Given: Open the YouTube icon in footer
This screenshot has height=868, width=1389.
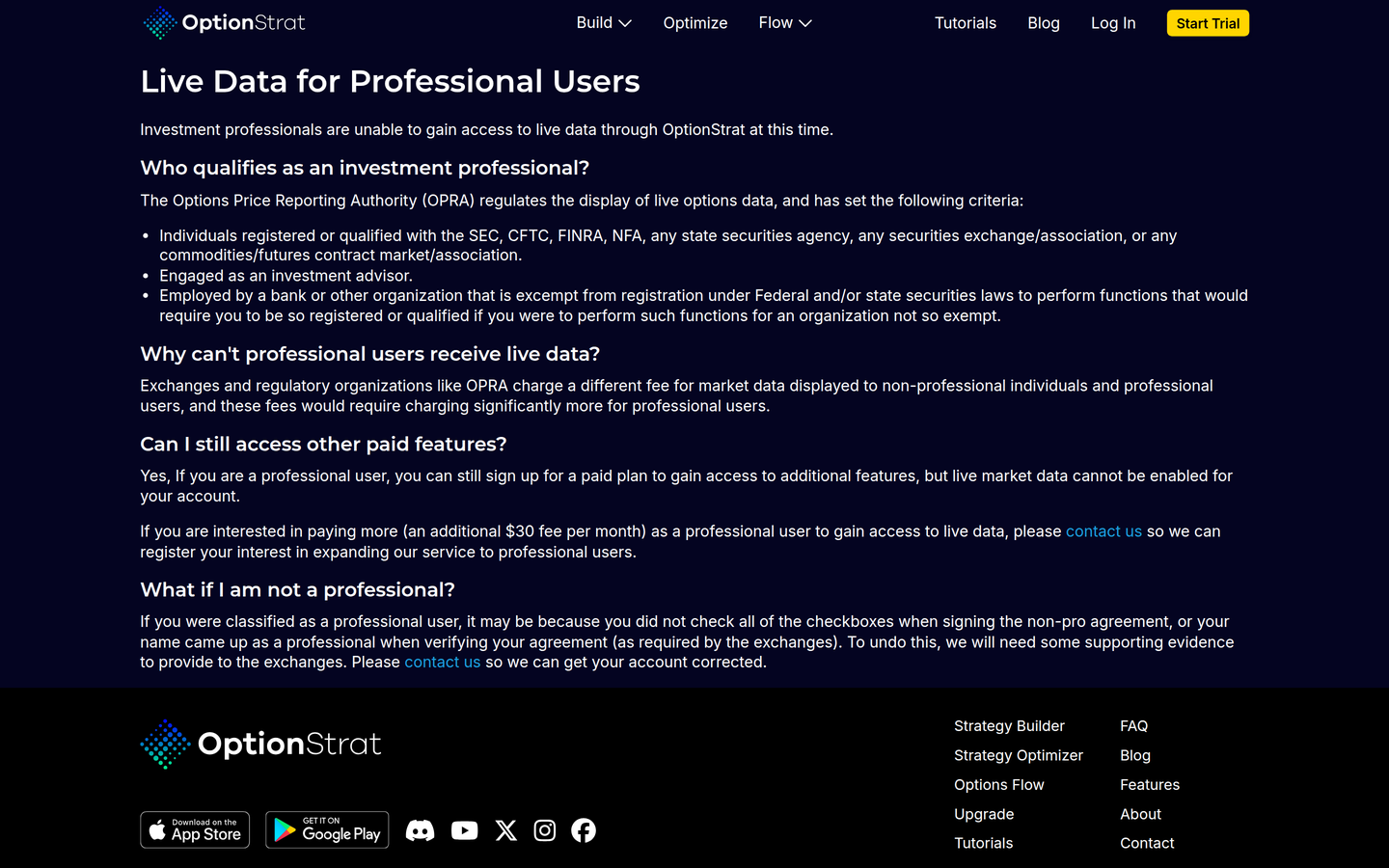Looking at the screenshot, I should click(464, 830).
